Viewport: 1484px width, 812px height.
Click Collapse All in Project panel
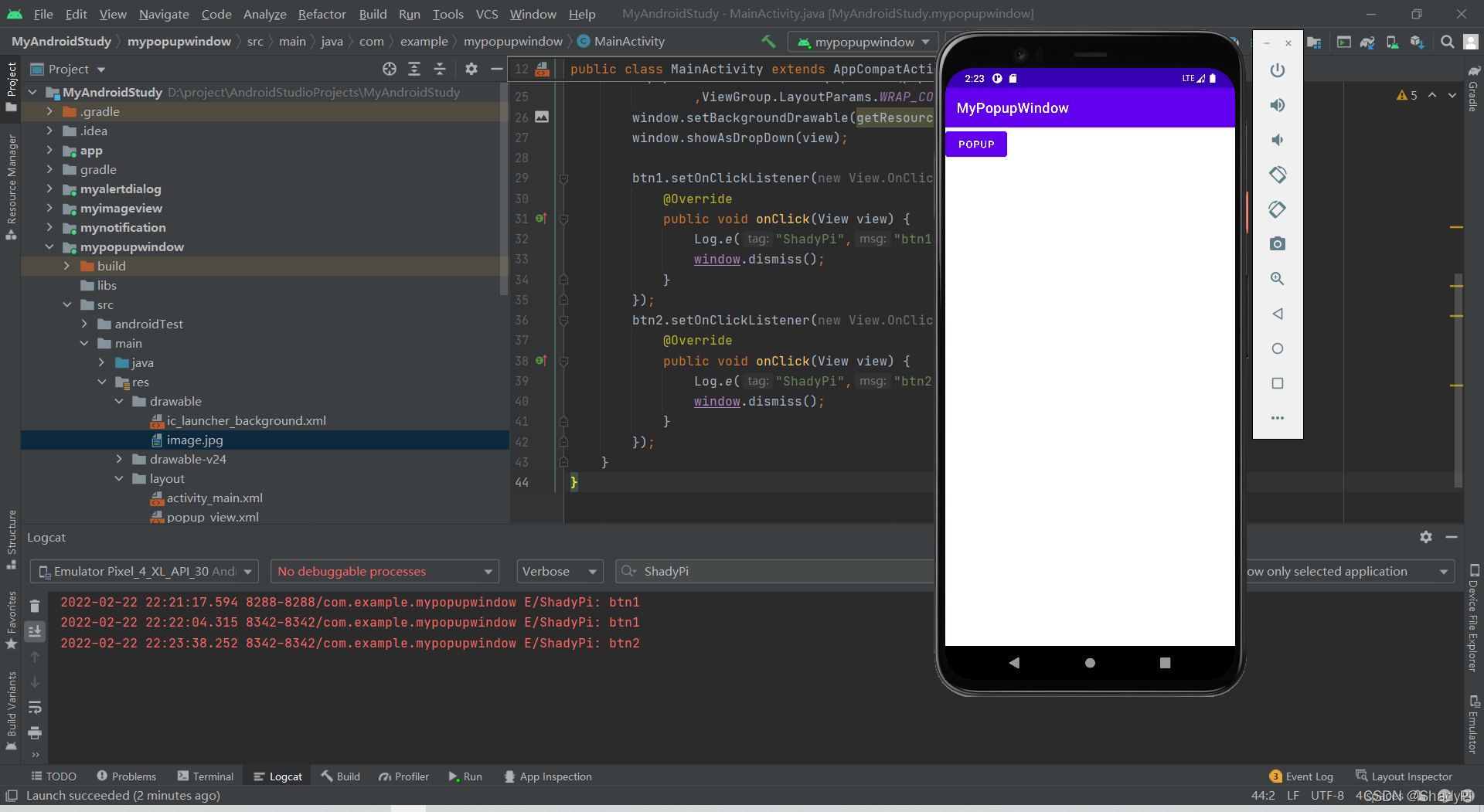[x=440, y=69]
